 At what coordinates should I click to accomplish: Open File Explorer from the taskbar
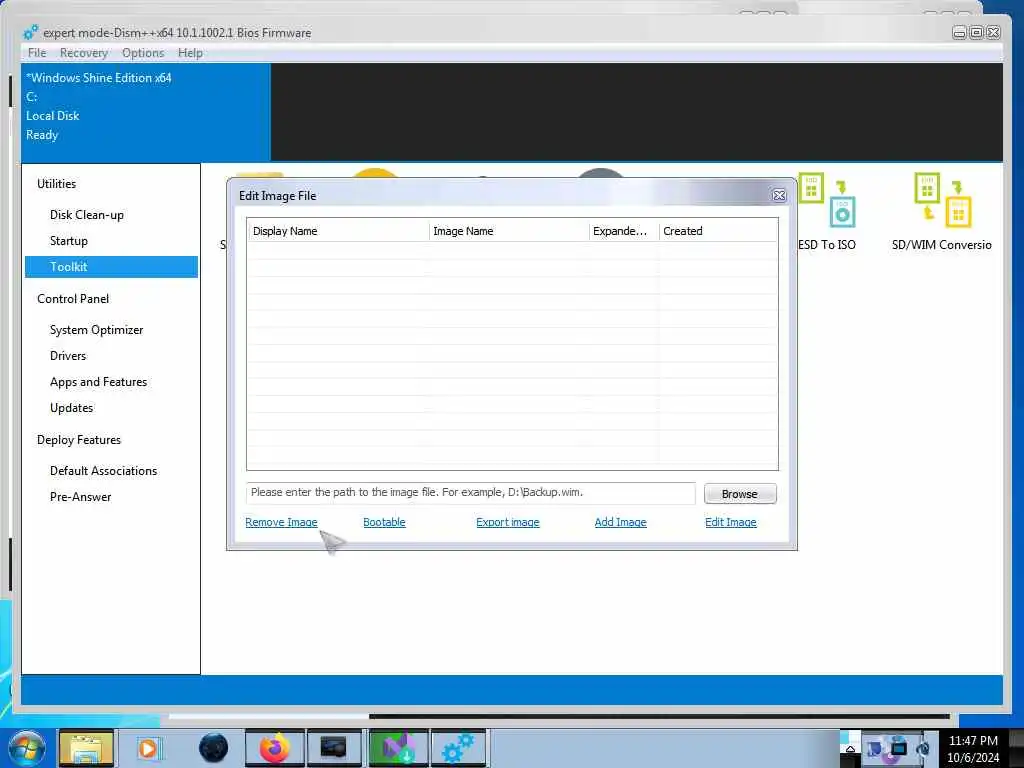[87, 748]
